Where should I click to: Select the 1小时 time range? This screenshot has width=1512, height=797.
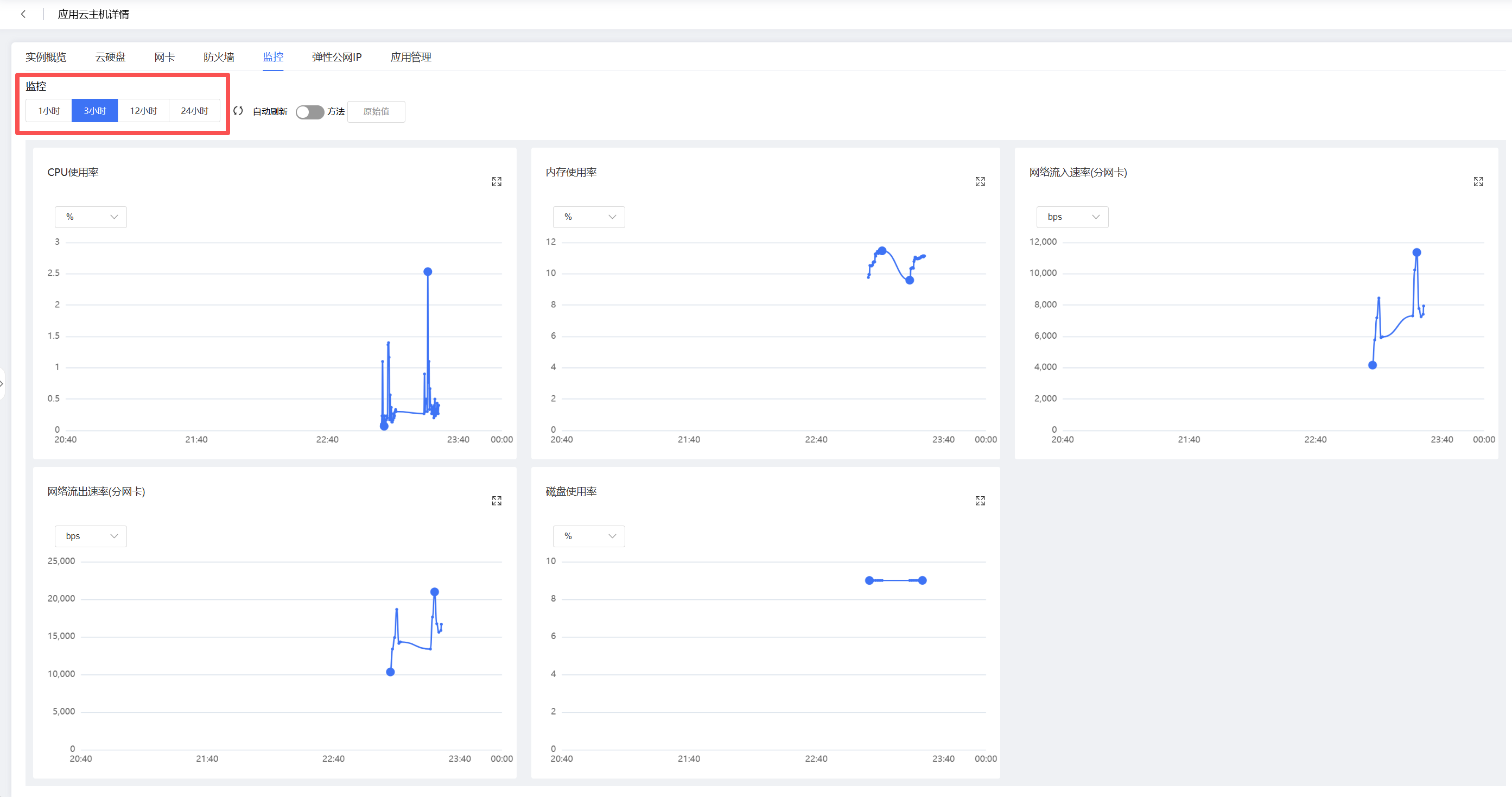tap(49, 111)
